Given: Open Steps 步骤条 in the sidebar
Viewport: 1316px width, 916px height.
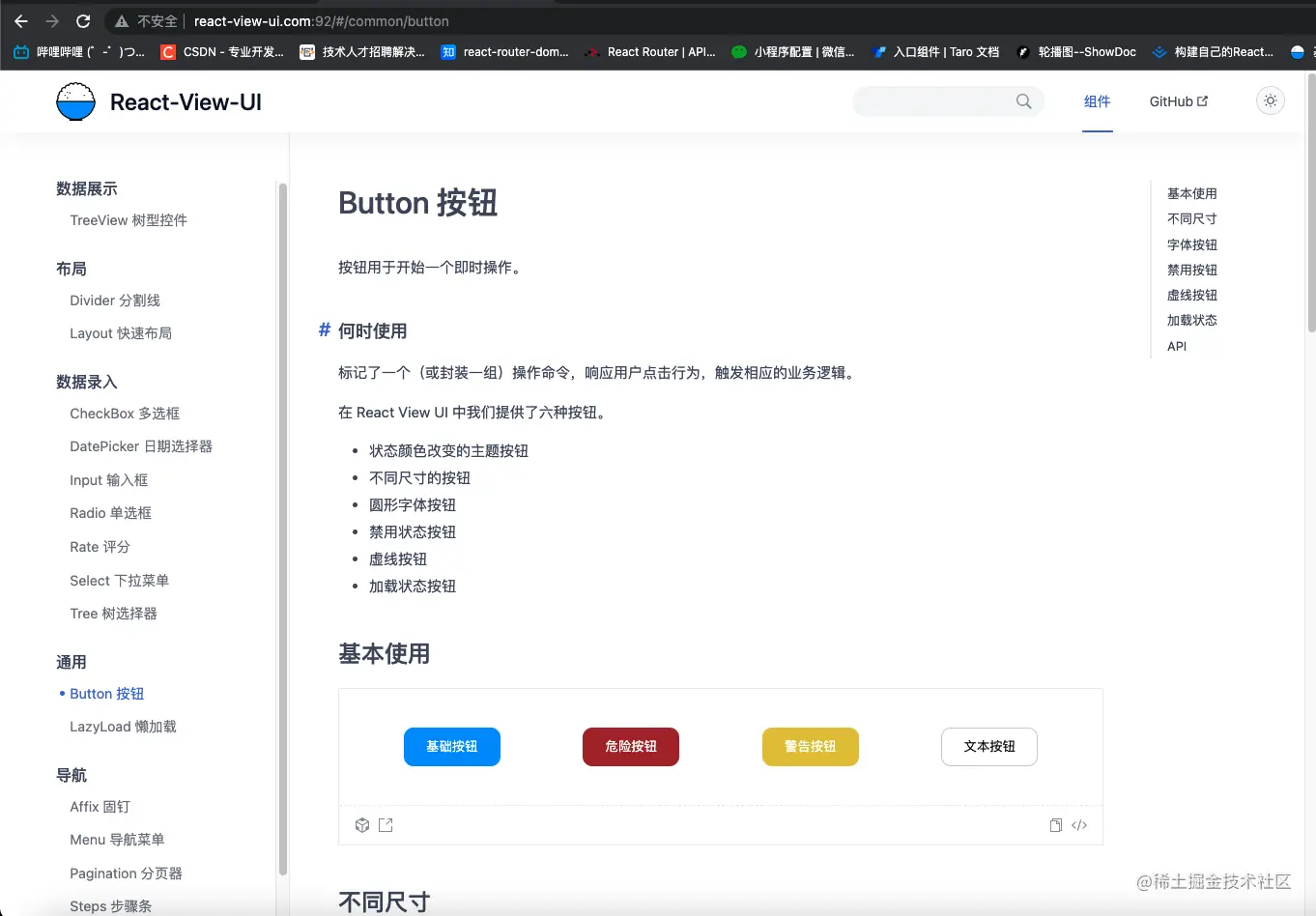Looking at the screenshot, I should pos(111,906).
